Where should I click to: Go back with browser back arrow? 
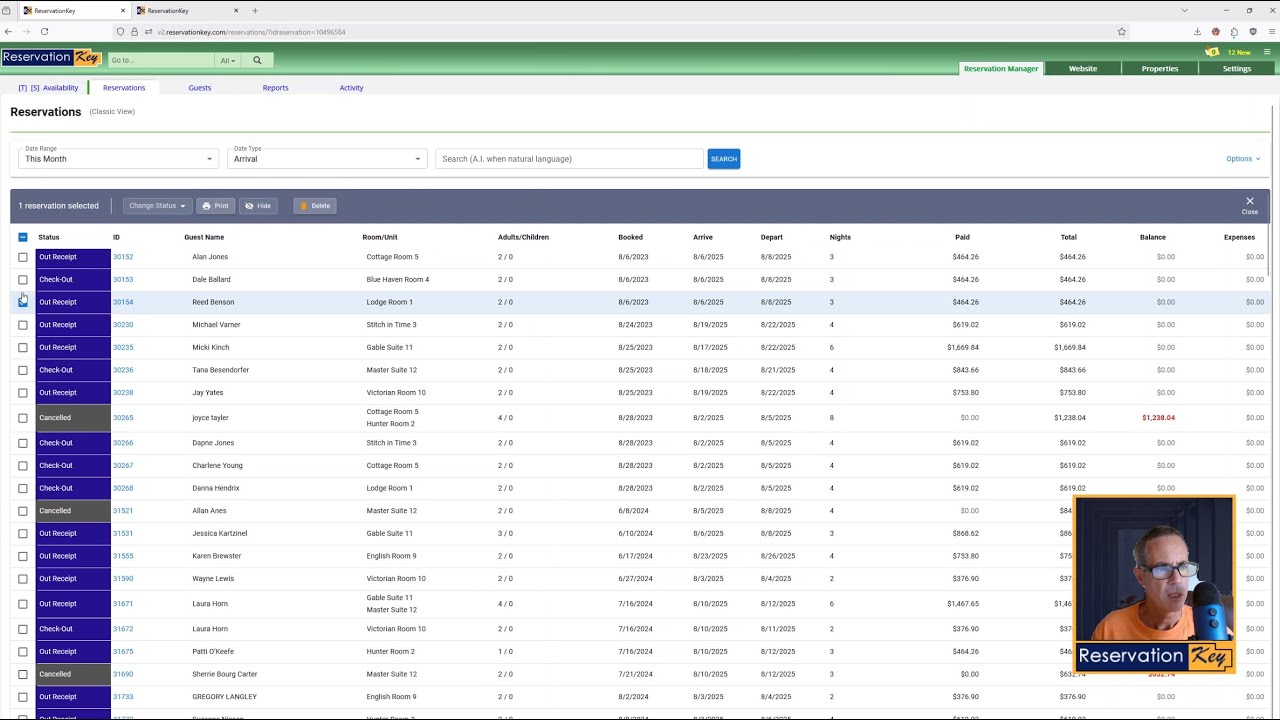pos(8,32)
